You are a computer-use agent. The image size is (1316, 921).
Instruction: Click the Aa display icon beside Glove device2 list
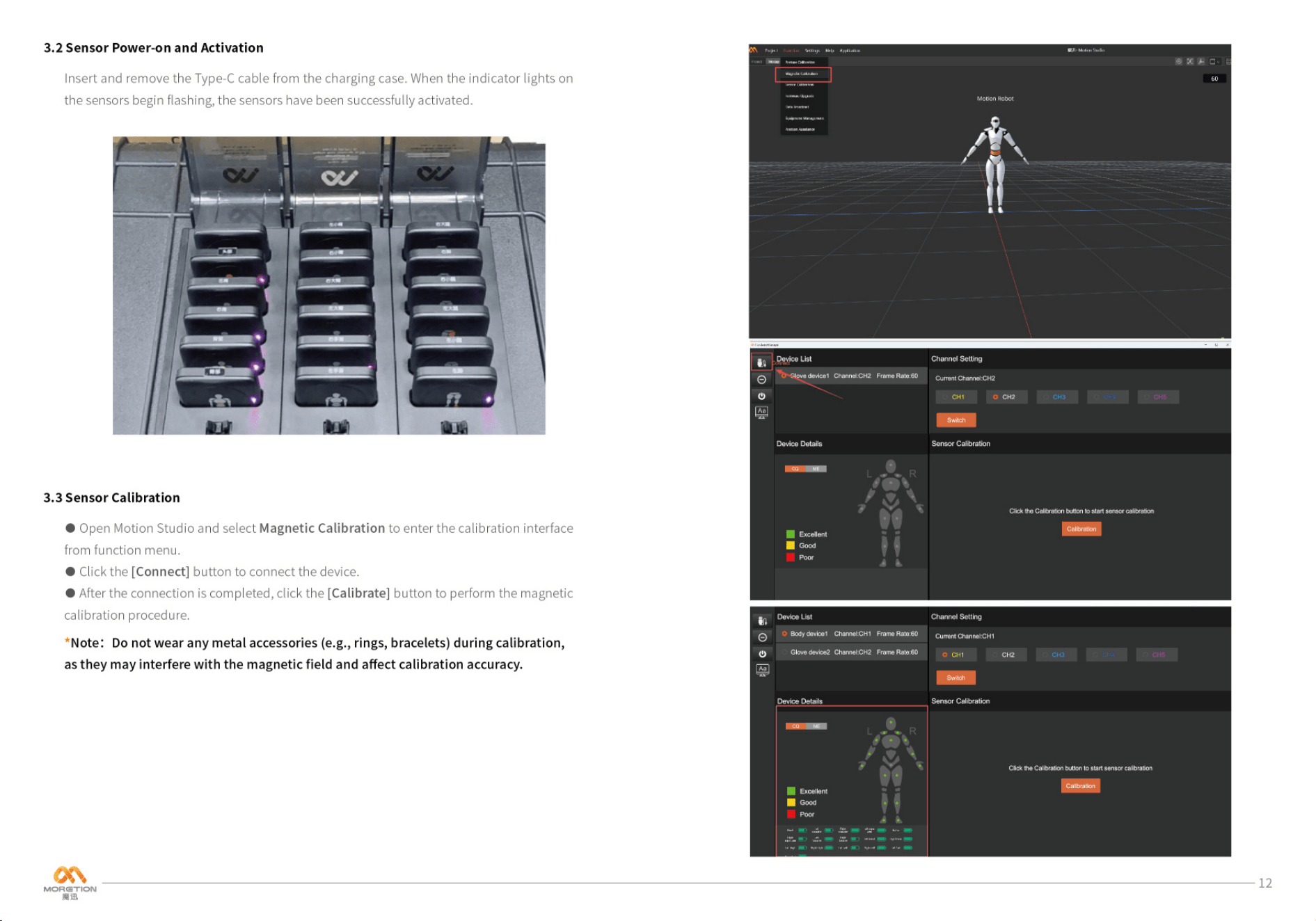click(762, 670)
